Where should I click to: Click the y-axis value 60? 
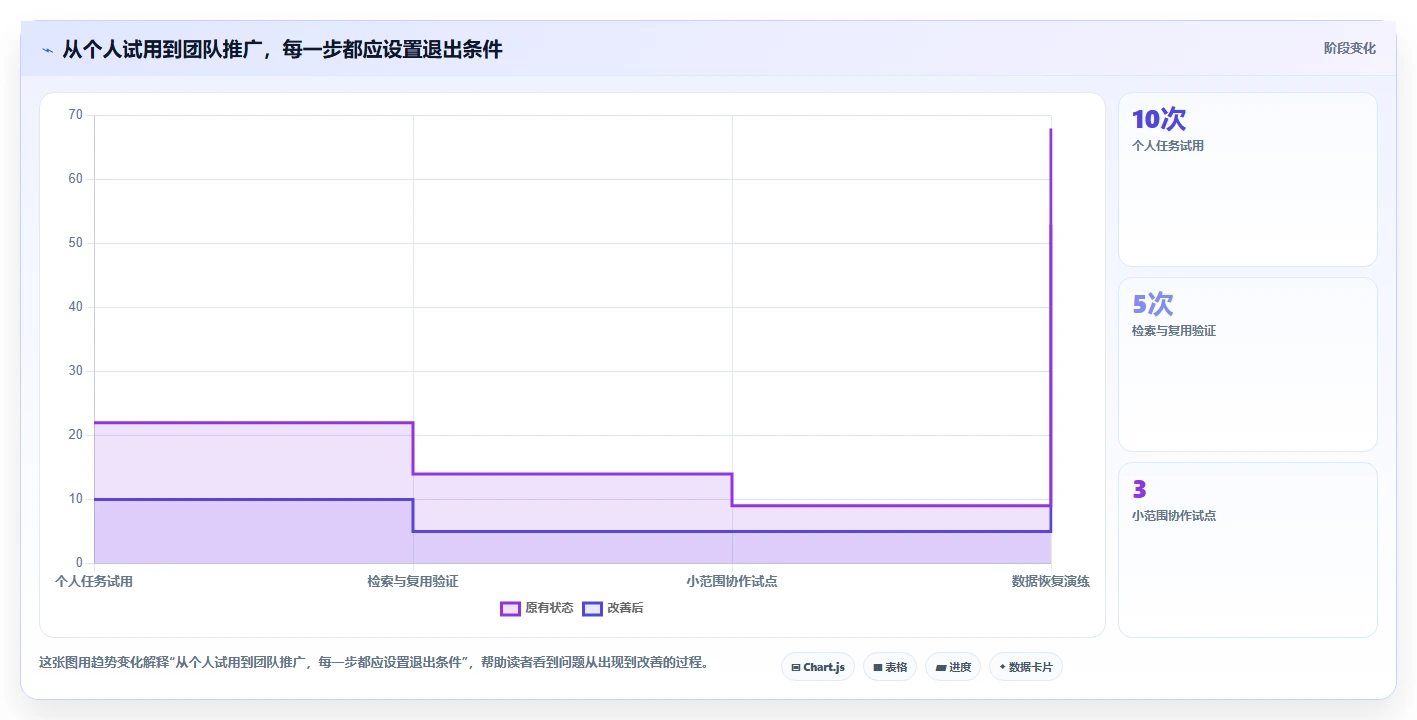pyautogui.click(x=76, y=179)
